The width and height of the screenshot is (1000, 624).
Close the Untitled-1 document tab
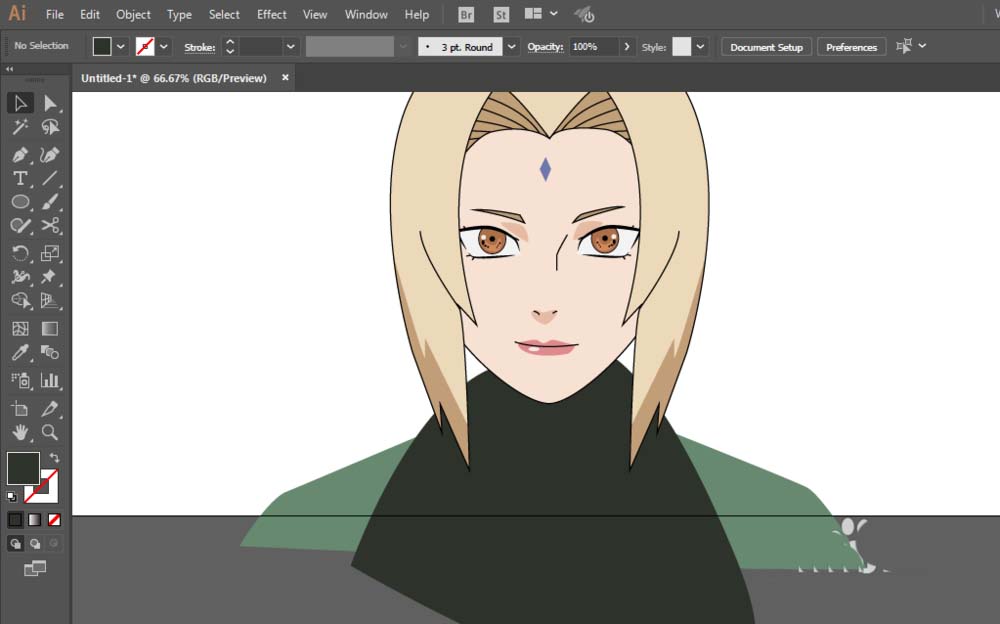point(285,77)
